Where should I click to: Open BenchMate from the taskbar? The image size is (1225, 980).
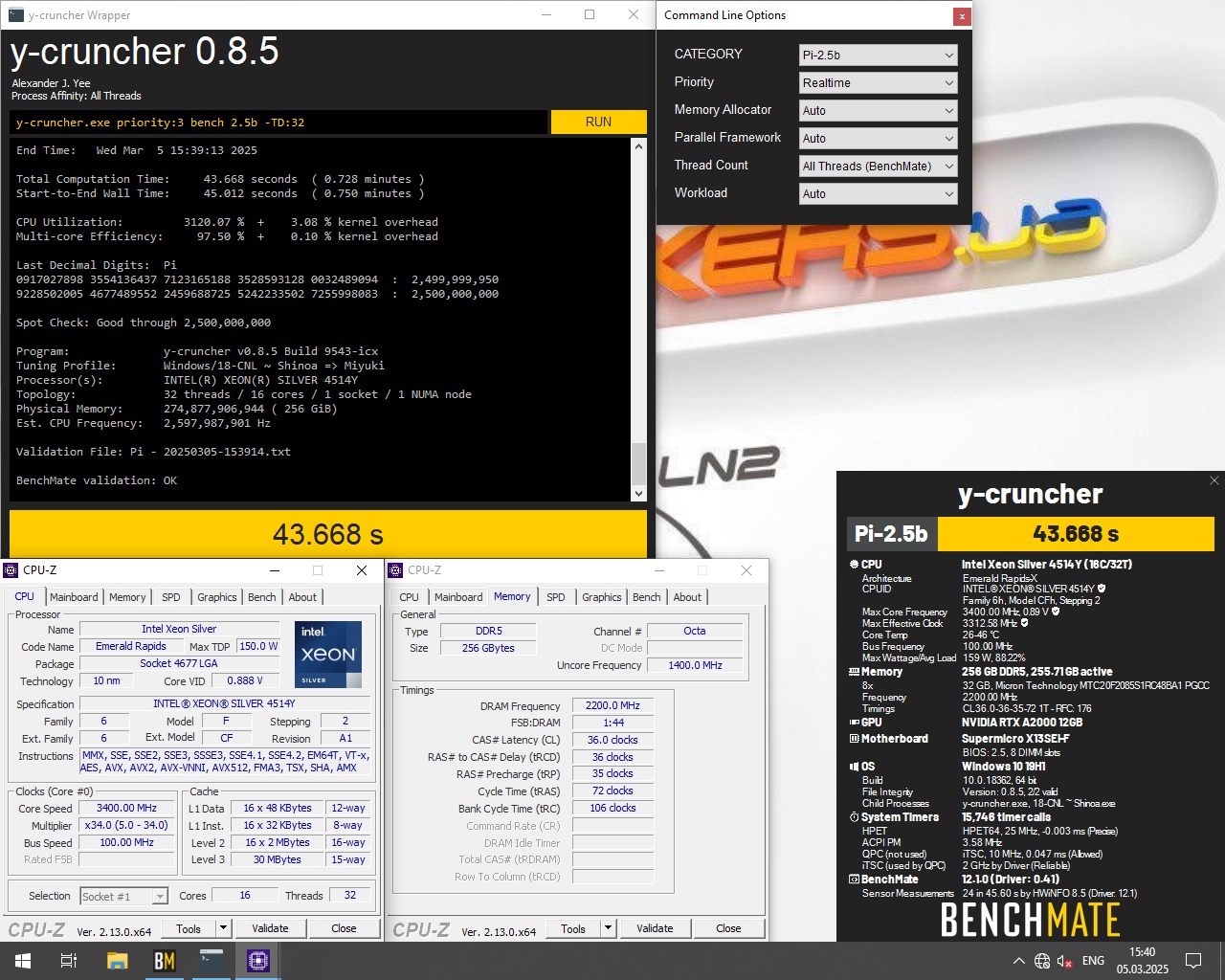pos(164,960)
